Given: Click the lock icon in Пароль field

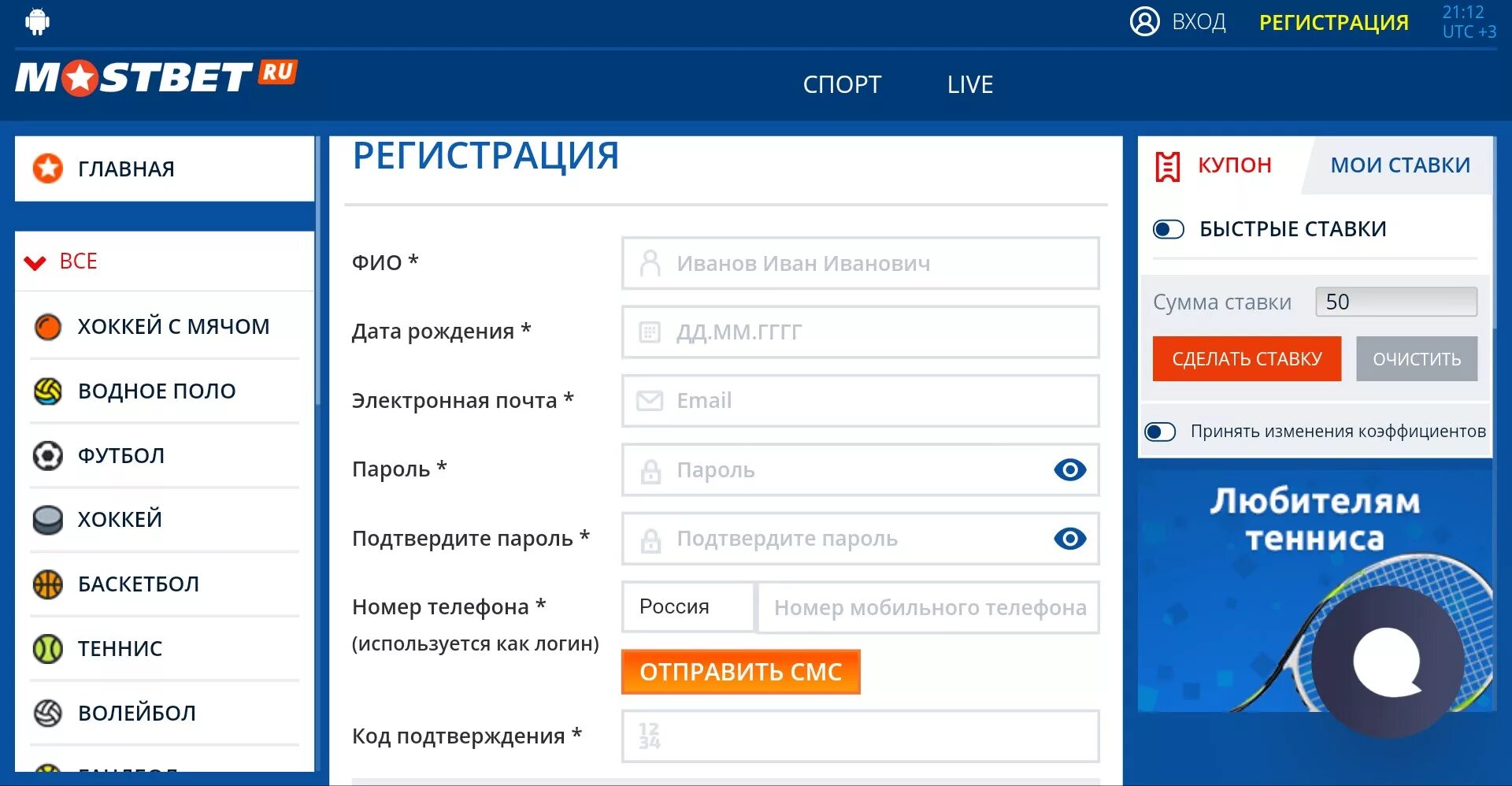Looking at the screenshot, I should tap(650, 471).
